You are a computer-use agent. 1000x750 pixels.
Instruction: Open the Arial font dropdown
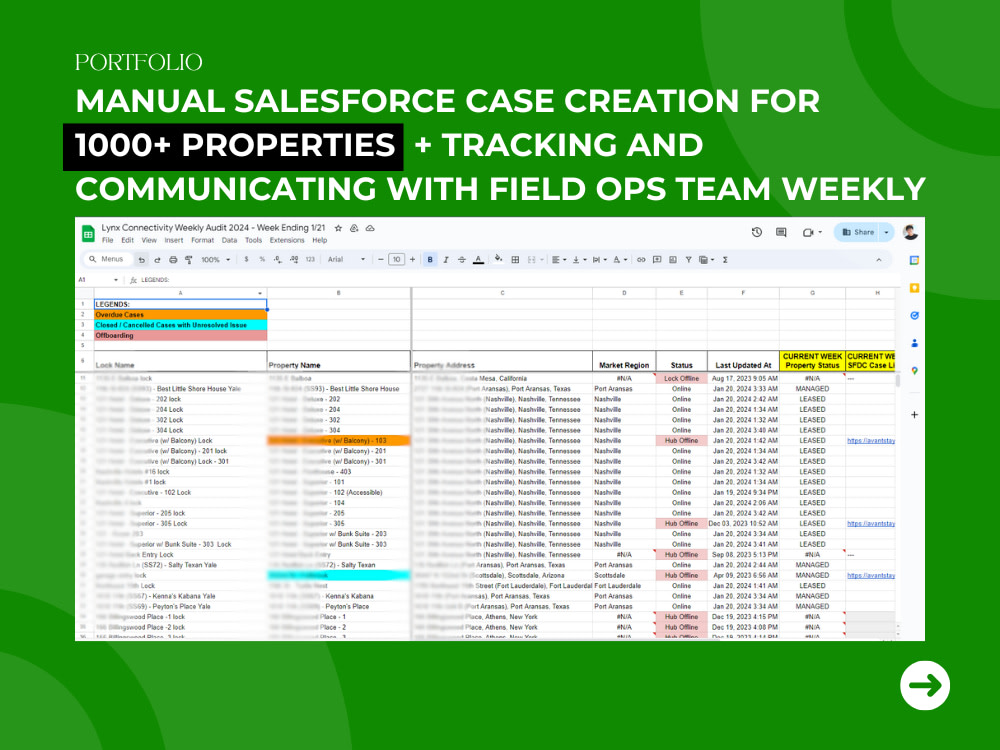click(x=346, y=260)
